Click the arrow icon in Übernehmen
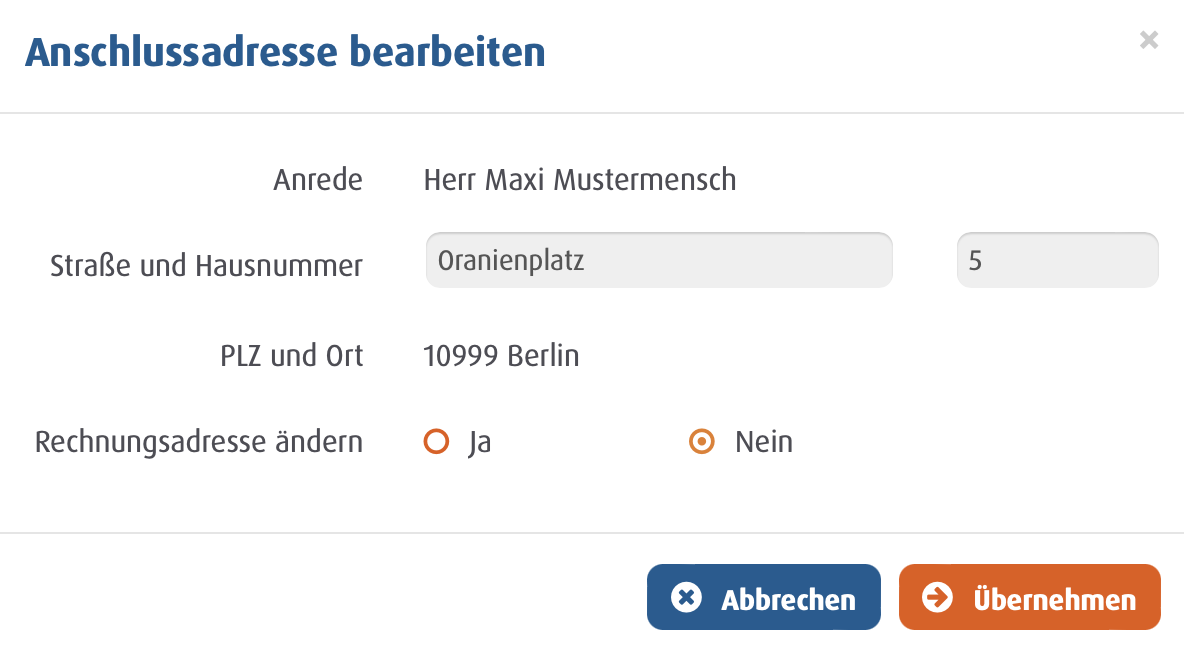1184x654 pixels. pos(937,597)
